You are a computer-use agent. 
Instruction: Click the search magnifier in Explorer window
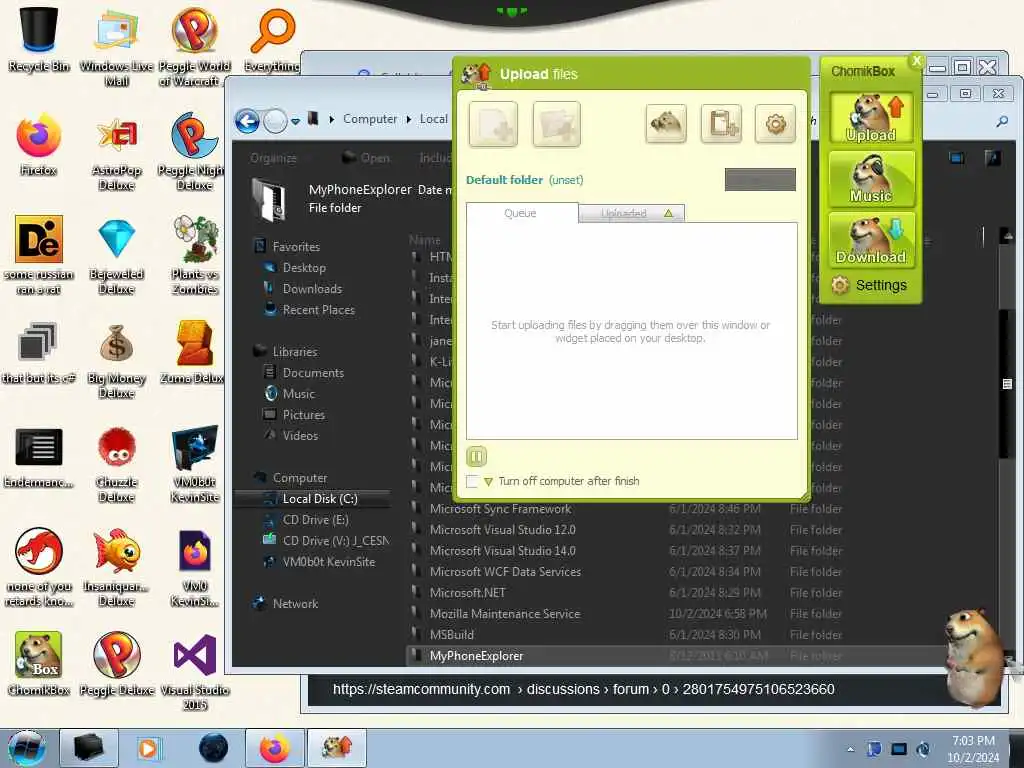coord(1002,121)
